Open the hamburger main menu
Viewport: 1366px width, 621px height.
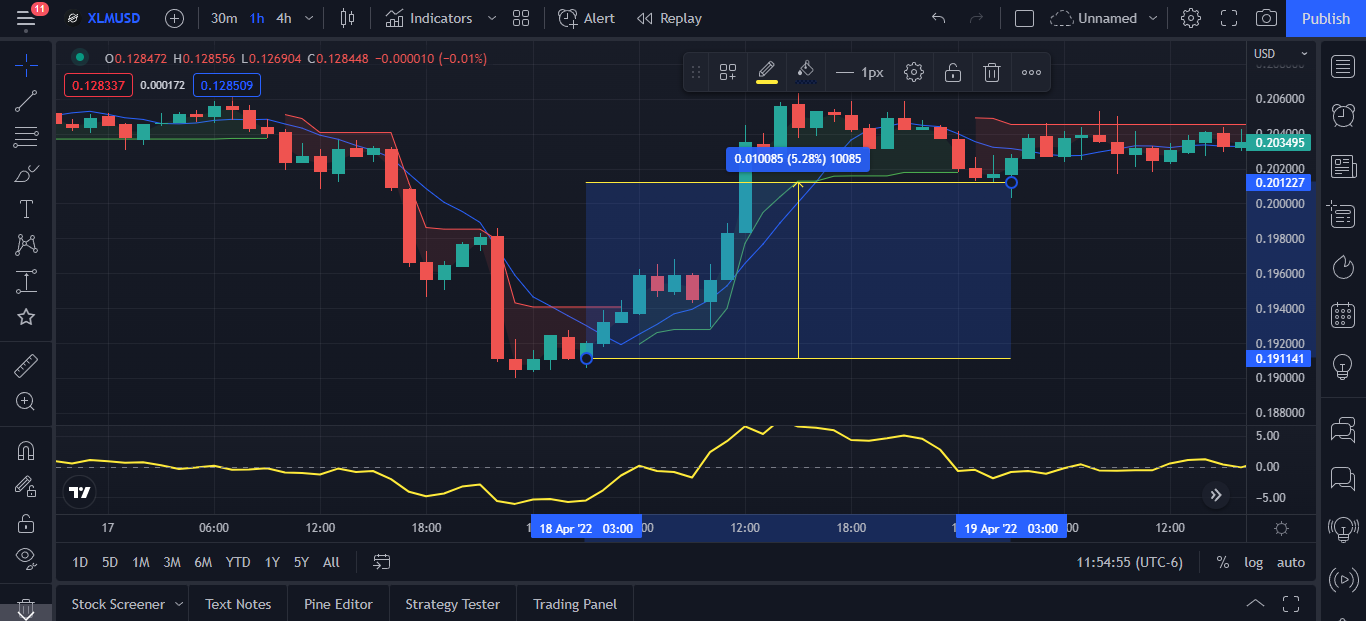[26, 18]
